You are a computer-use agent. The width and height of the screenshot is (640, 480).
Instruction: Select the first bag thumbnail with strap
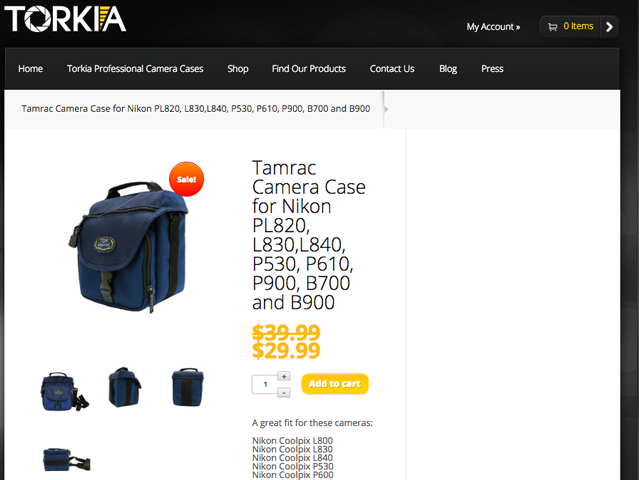64,391
